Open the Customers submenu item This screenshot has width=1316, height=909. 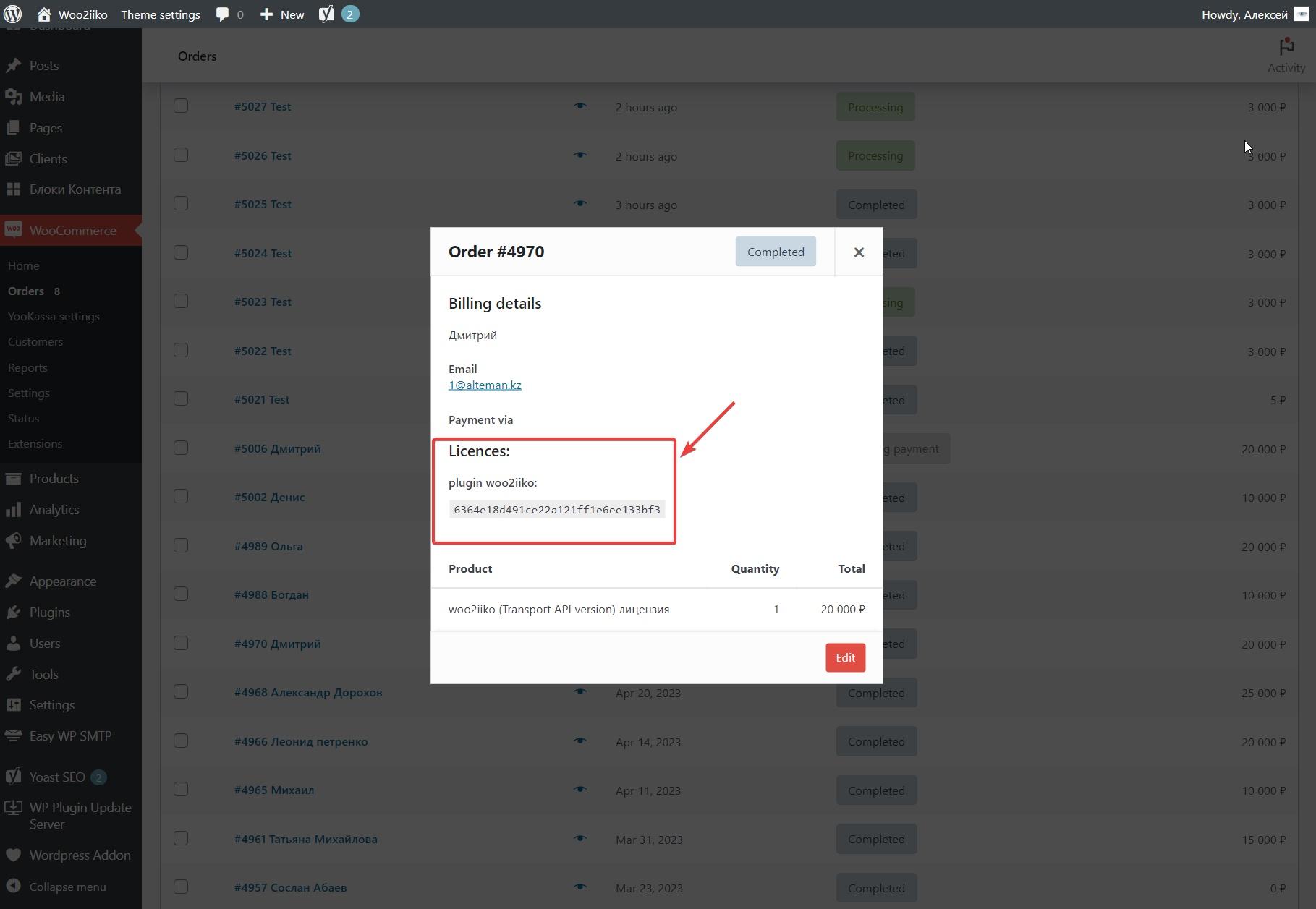35,341
